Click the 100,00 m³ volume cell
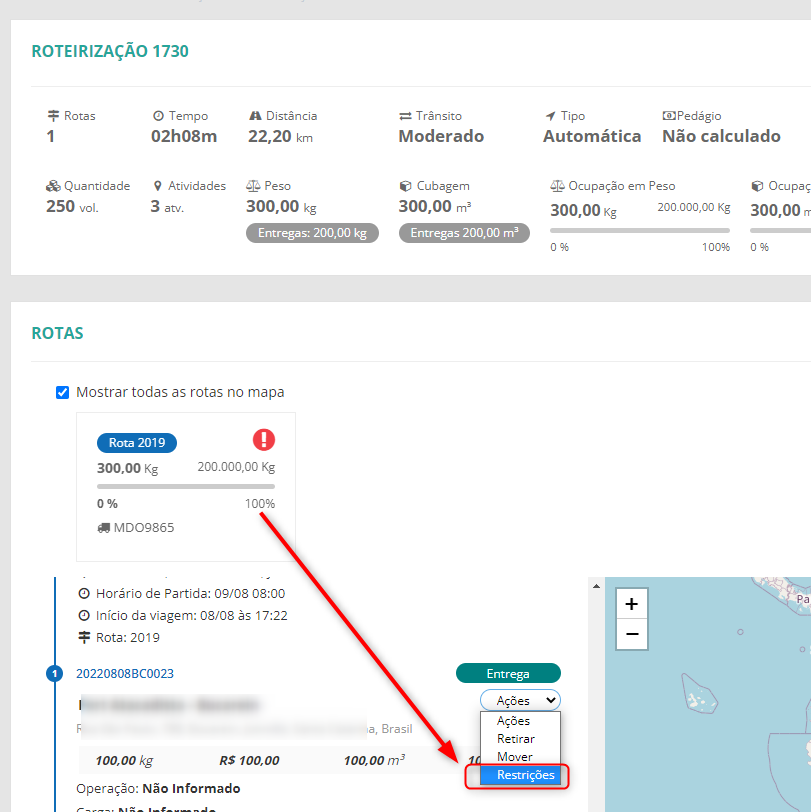This screenshot has width=811, height=812. click(x=374, y=760)
